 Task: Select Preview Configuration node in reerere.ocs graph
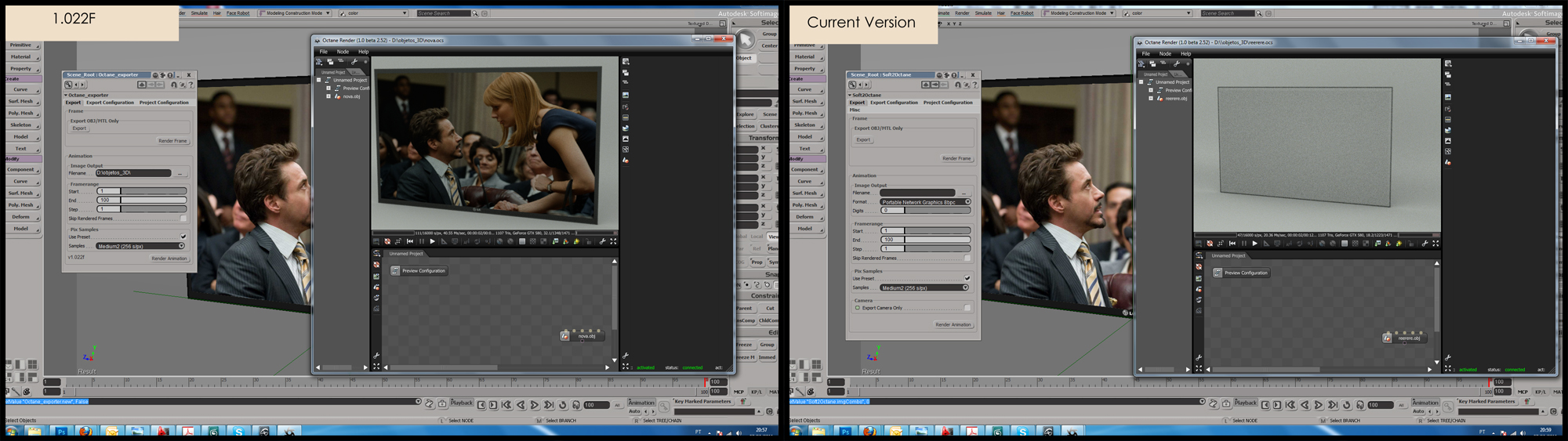pos(1240,273)
